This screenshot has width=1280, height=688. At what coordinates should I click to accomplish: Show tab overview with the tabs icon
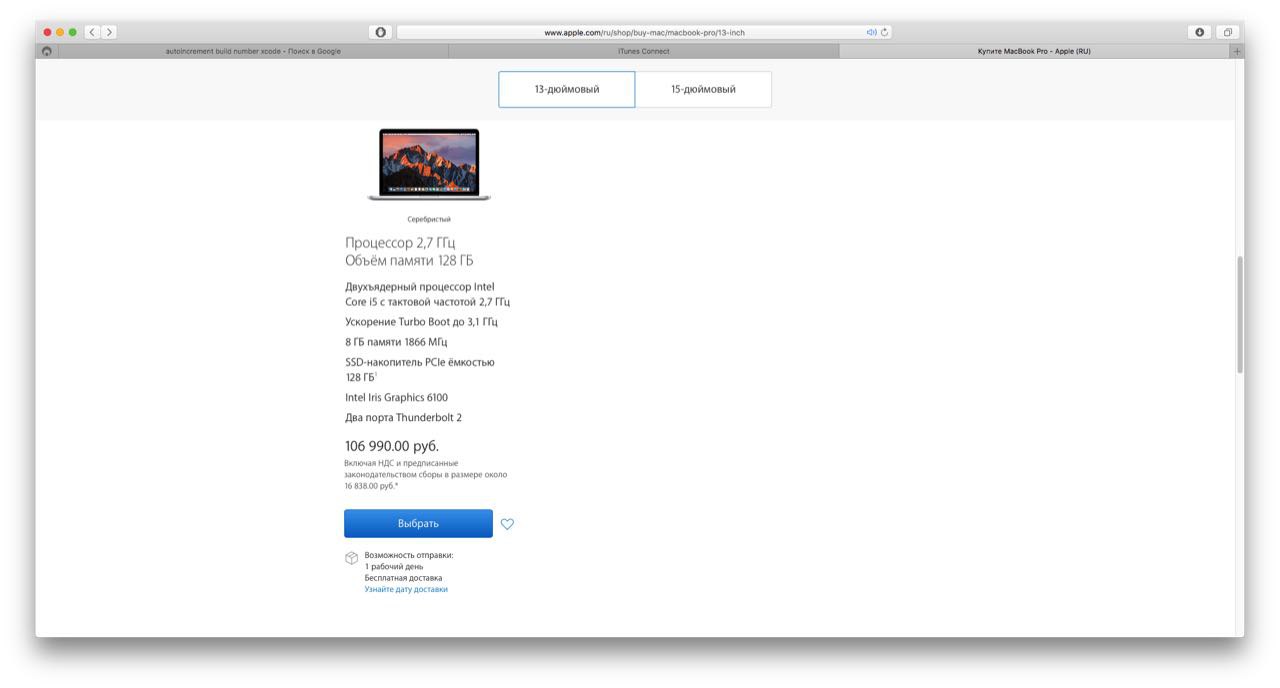pos(1227,32)
